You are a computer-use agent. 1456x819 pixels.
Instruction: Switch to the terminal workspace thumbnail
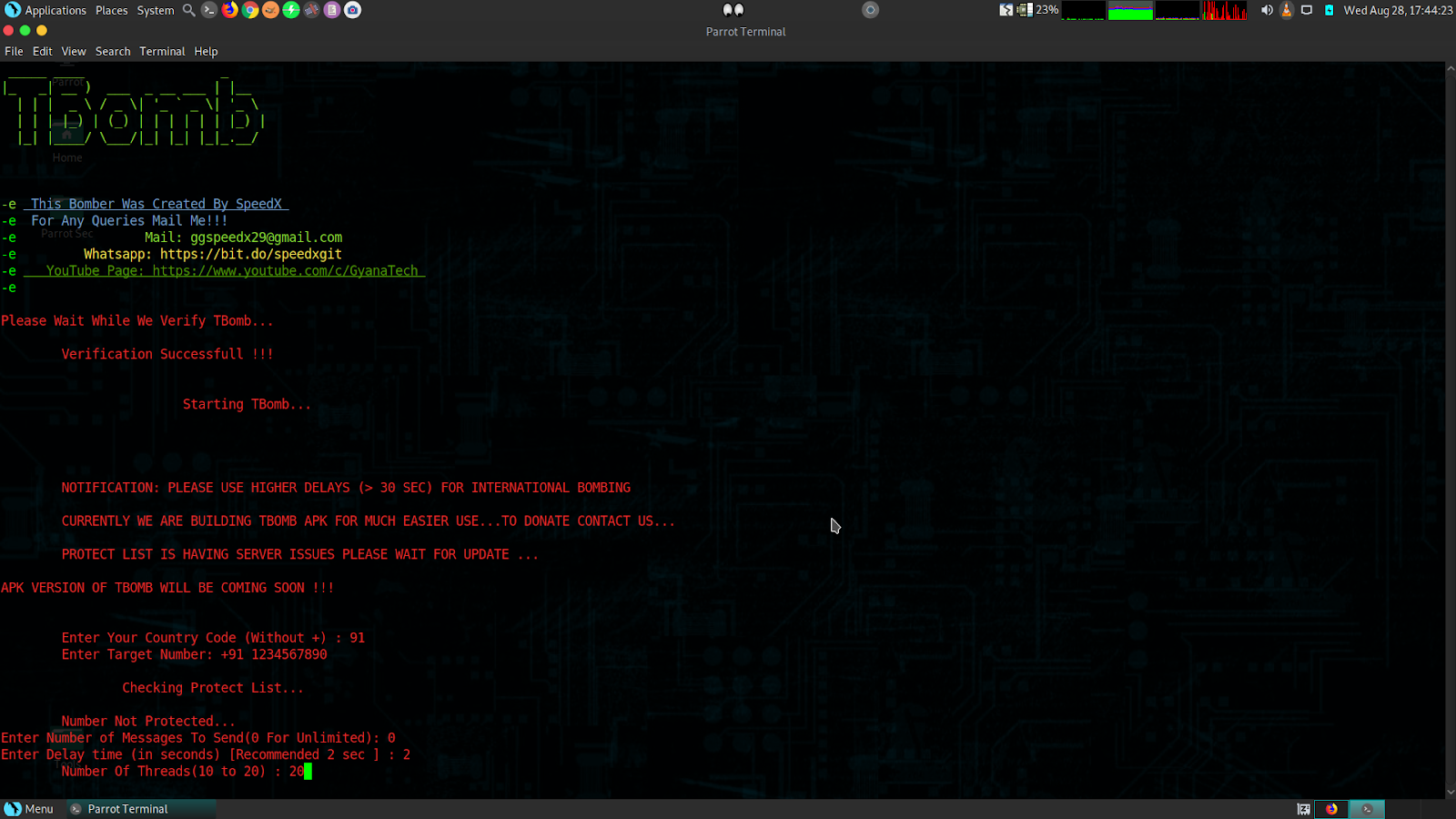(x=1367, y=809)
